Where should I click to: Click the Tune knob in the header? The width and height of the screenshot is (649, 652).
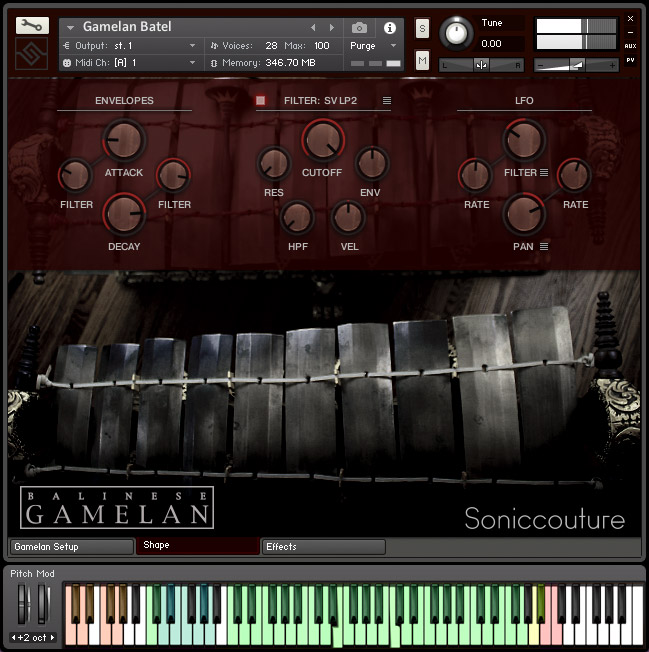pyautogui.click(x=457, y=33)
